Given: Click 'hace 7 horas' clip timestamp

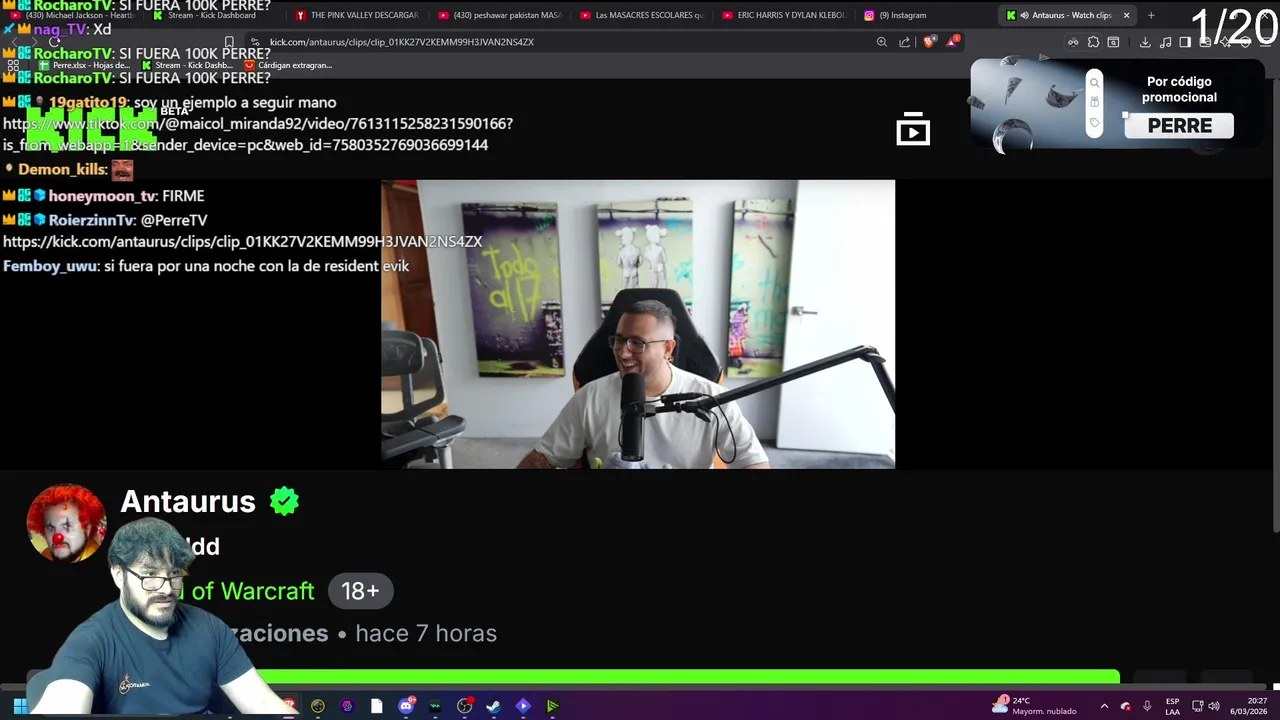Looking at the screenshot, I should [x=426, y=633].
